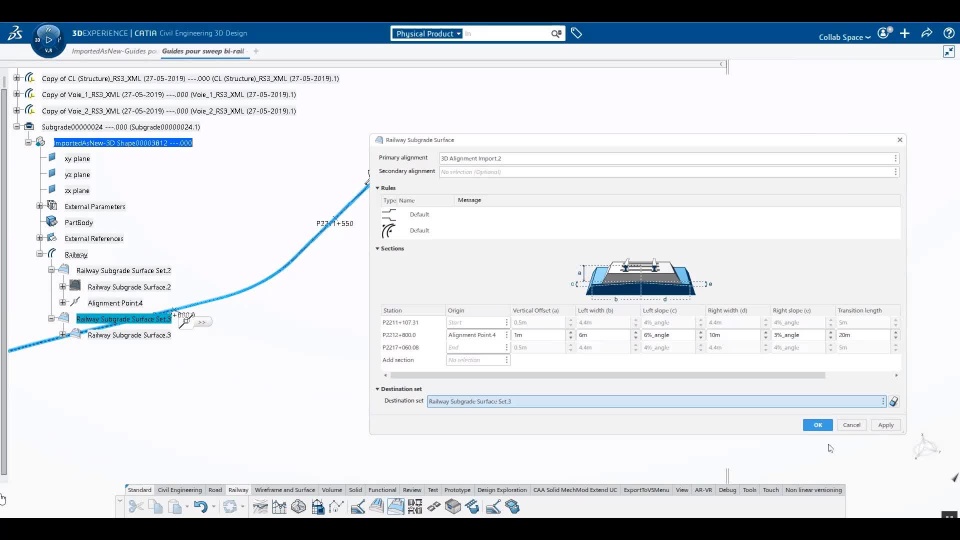Click the Vertical Offset 1m stepper
The image size is (960, 540).
click(x=570, y=335)
